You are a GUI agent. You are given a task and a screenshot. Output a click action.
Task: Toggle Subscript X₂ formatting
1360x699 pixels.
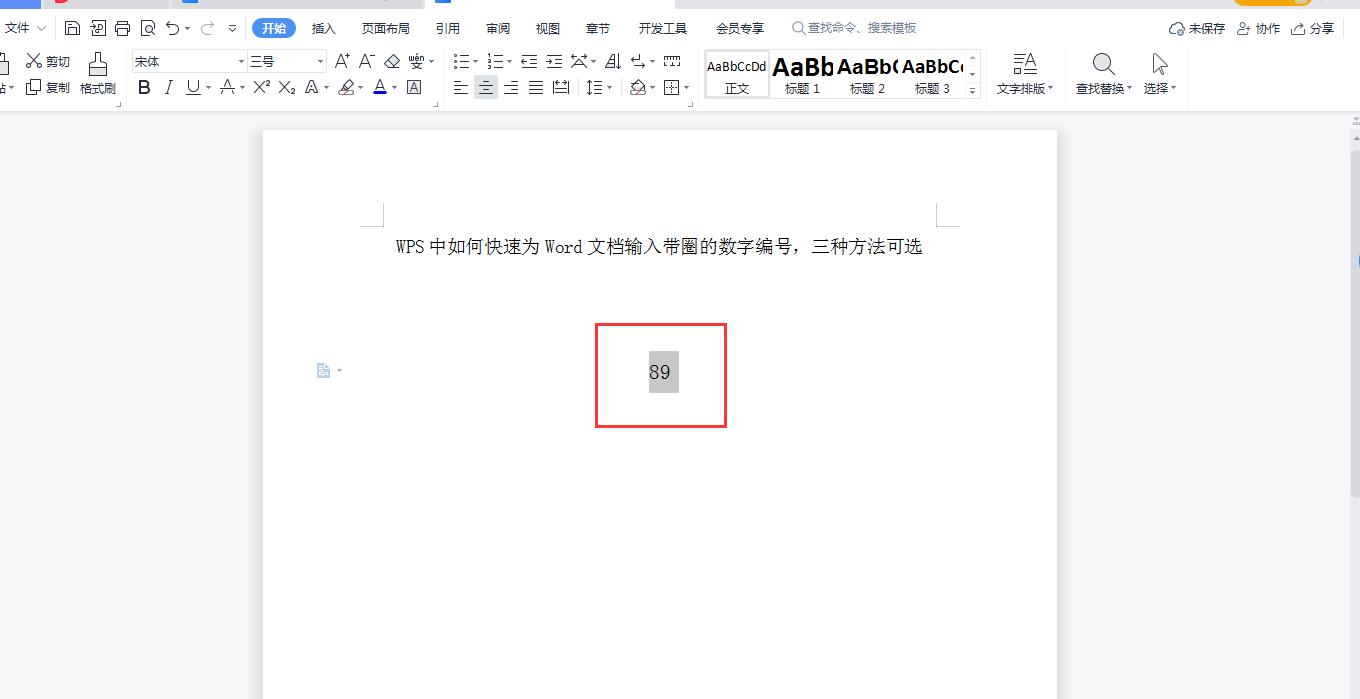click(287, 88)
